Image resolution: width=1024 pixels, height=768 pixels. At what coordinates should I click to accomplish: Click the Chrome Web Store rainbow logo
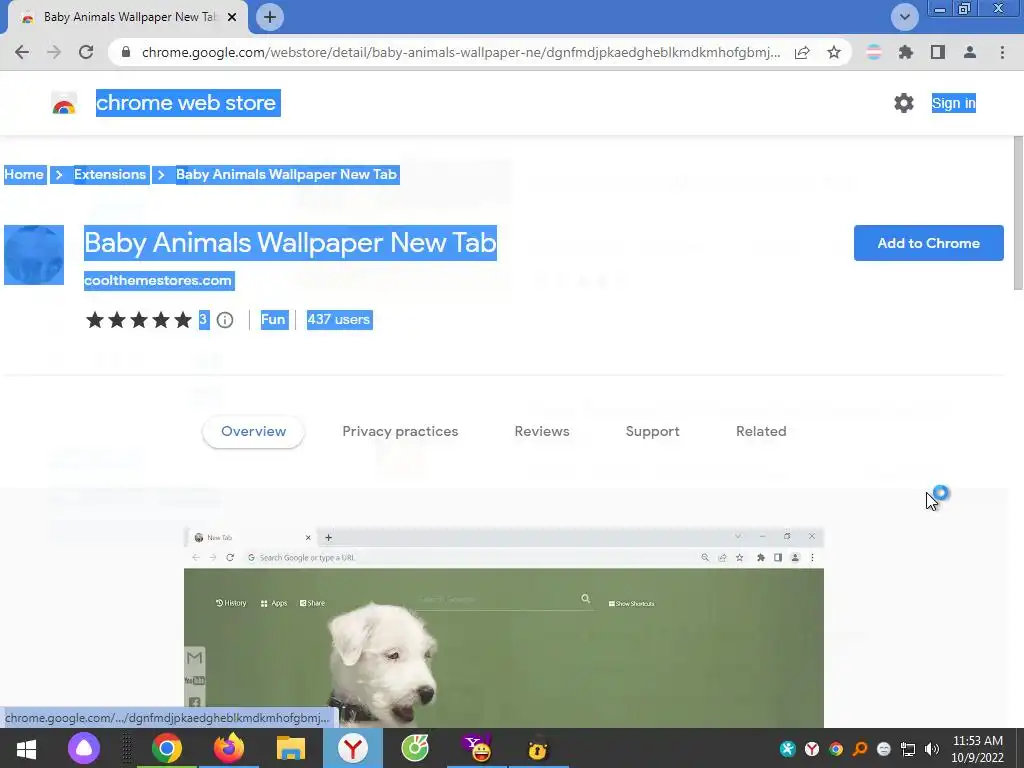tap(64, 103)
